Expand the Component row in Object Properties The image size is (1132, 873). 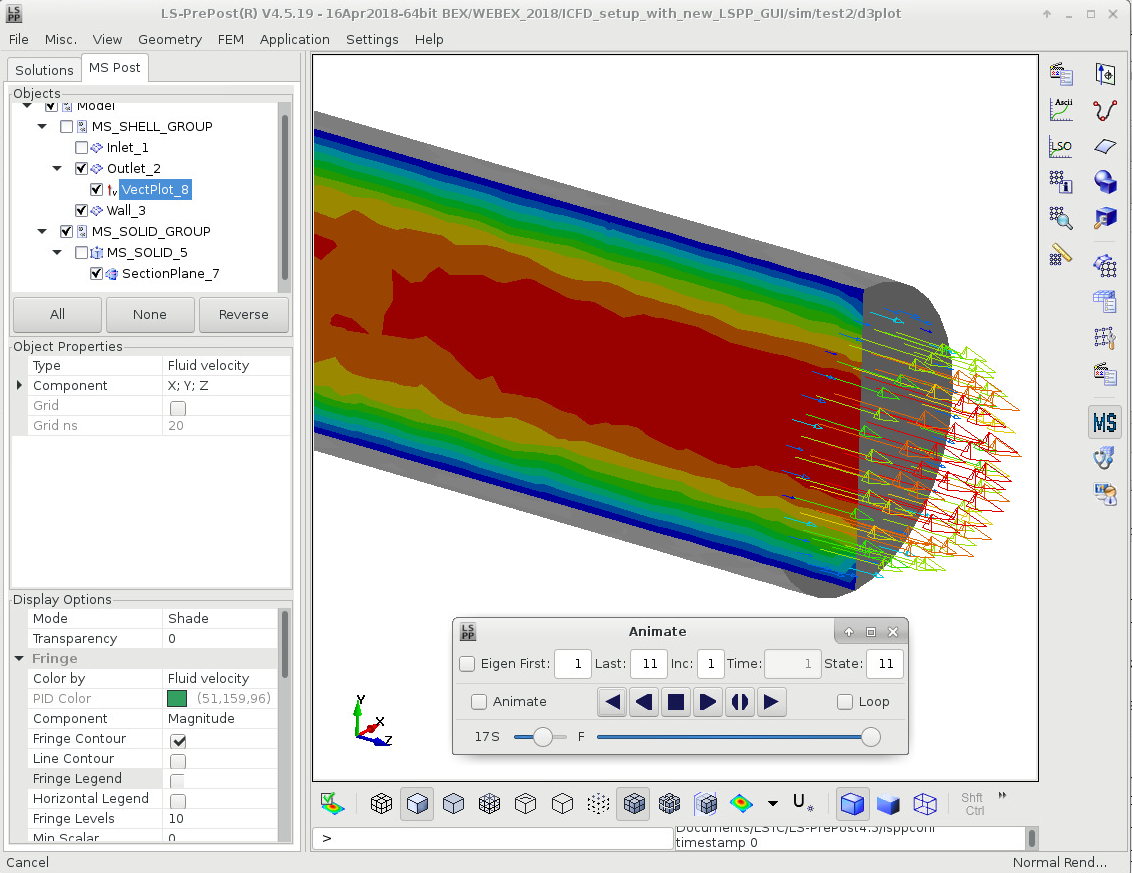[20, 385]
